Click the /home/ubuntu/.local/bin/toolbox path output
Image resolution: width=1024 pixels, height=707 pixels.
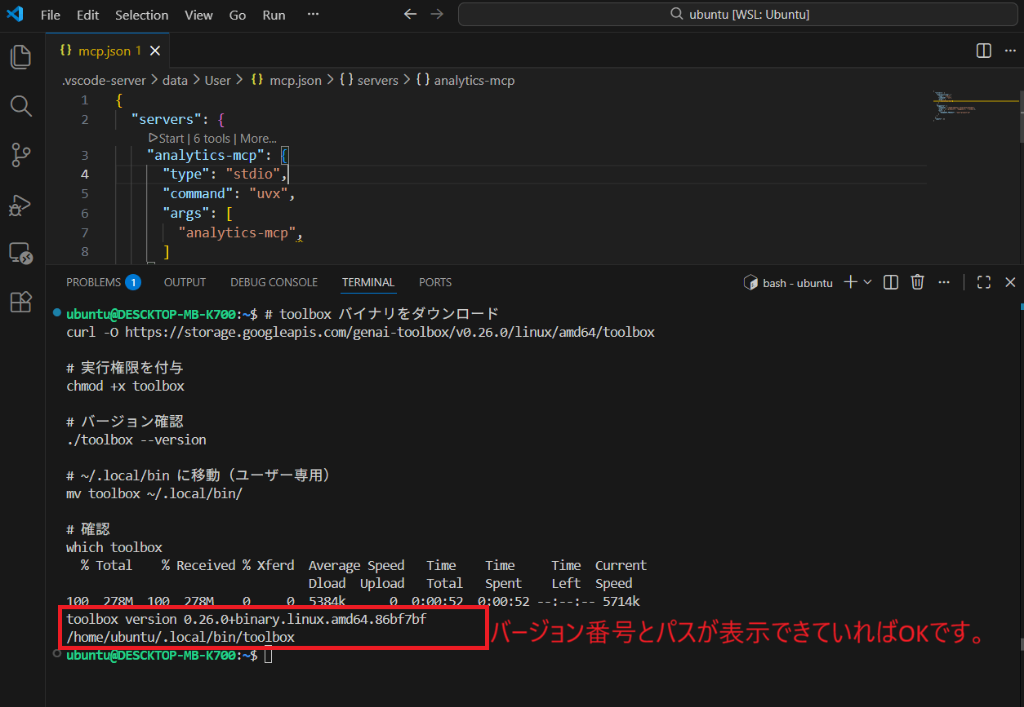[x=180, y=637]
